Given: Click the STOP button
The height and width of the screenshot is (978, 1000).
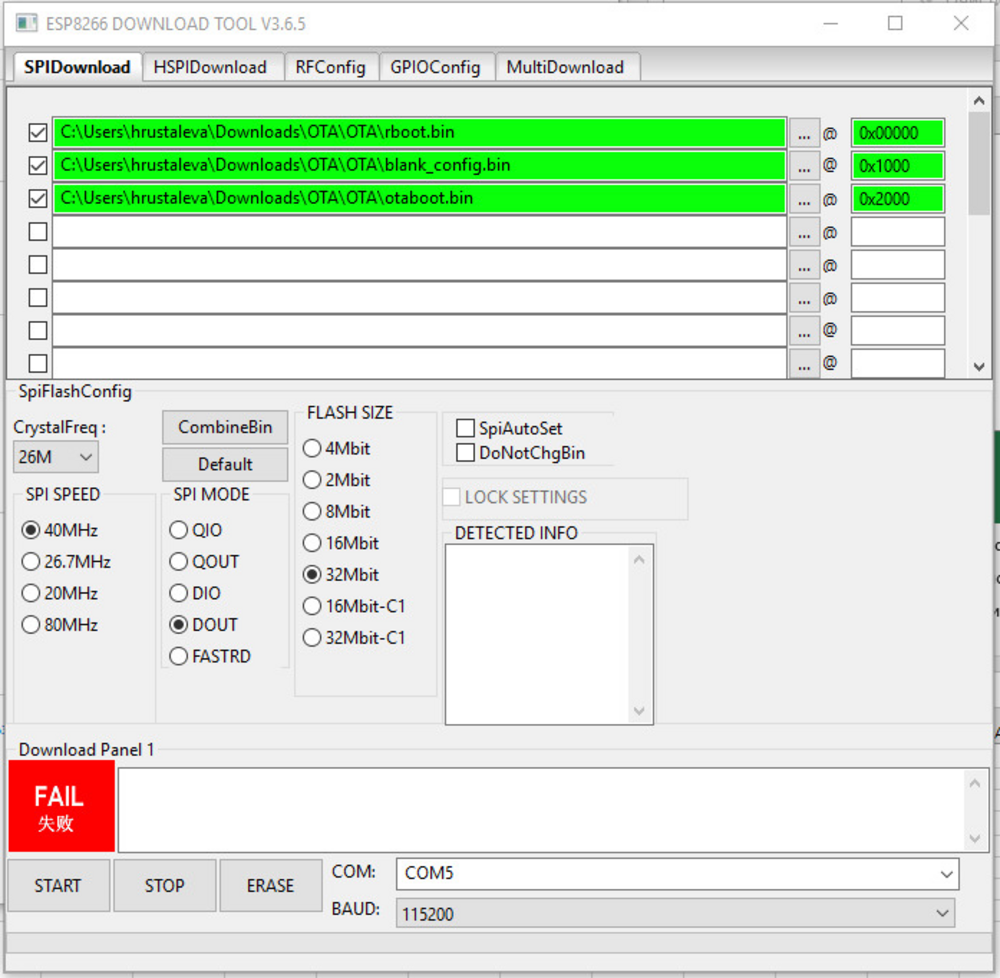Looking at the screenshot, I should pos(165,886).
